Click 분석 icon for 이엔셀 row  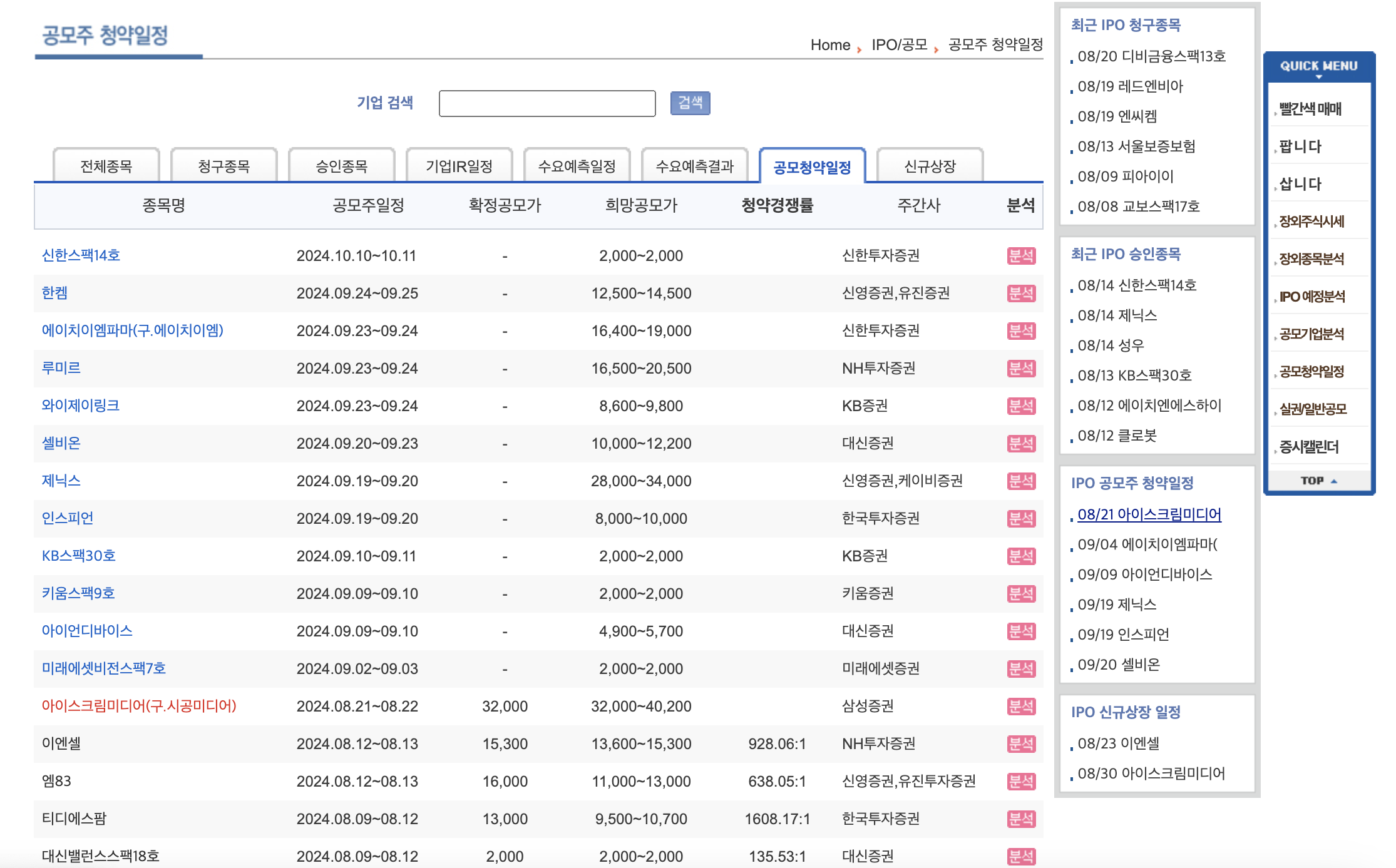coord(1021,743)
